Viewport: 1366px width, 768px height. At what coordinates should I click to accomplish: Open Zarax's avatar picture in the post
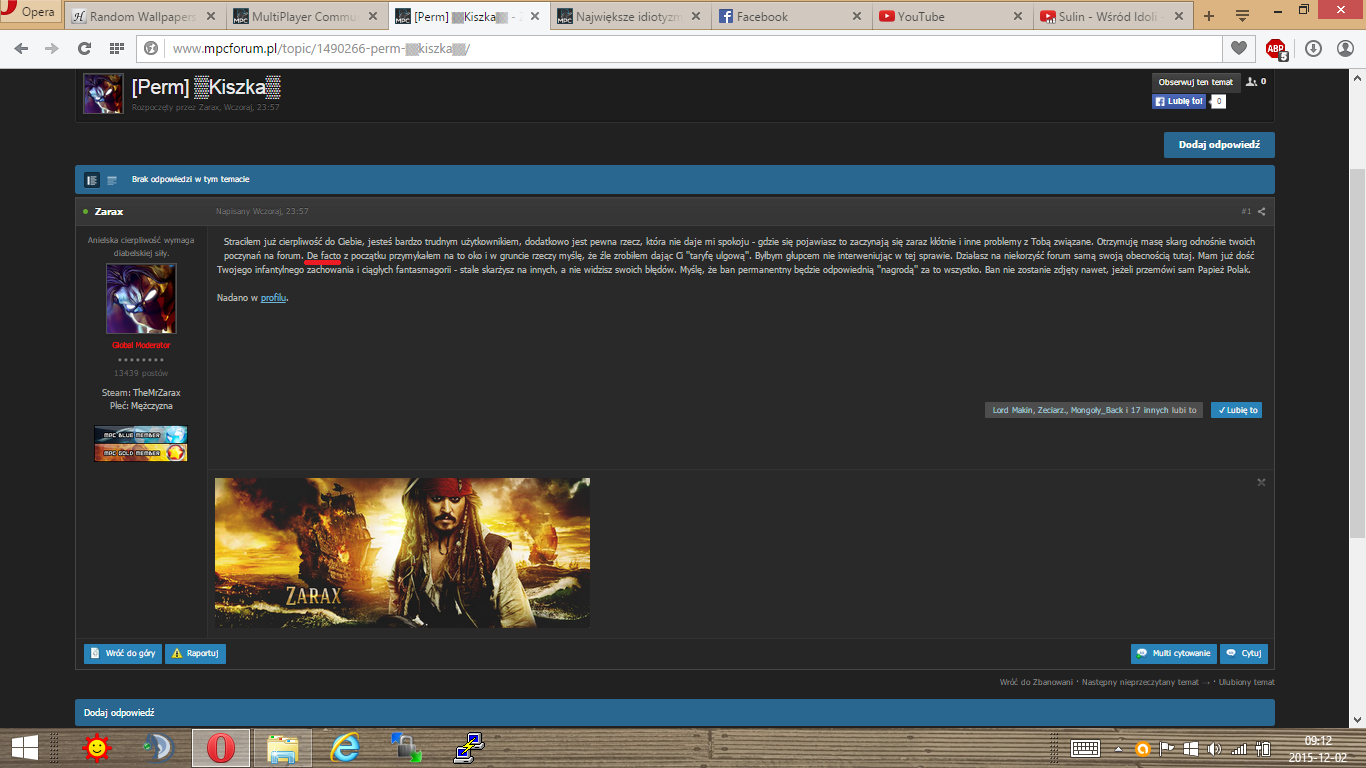[141, 299]
